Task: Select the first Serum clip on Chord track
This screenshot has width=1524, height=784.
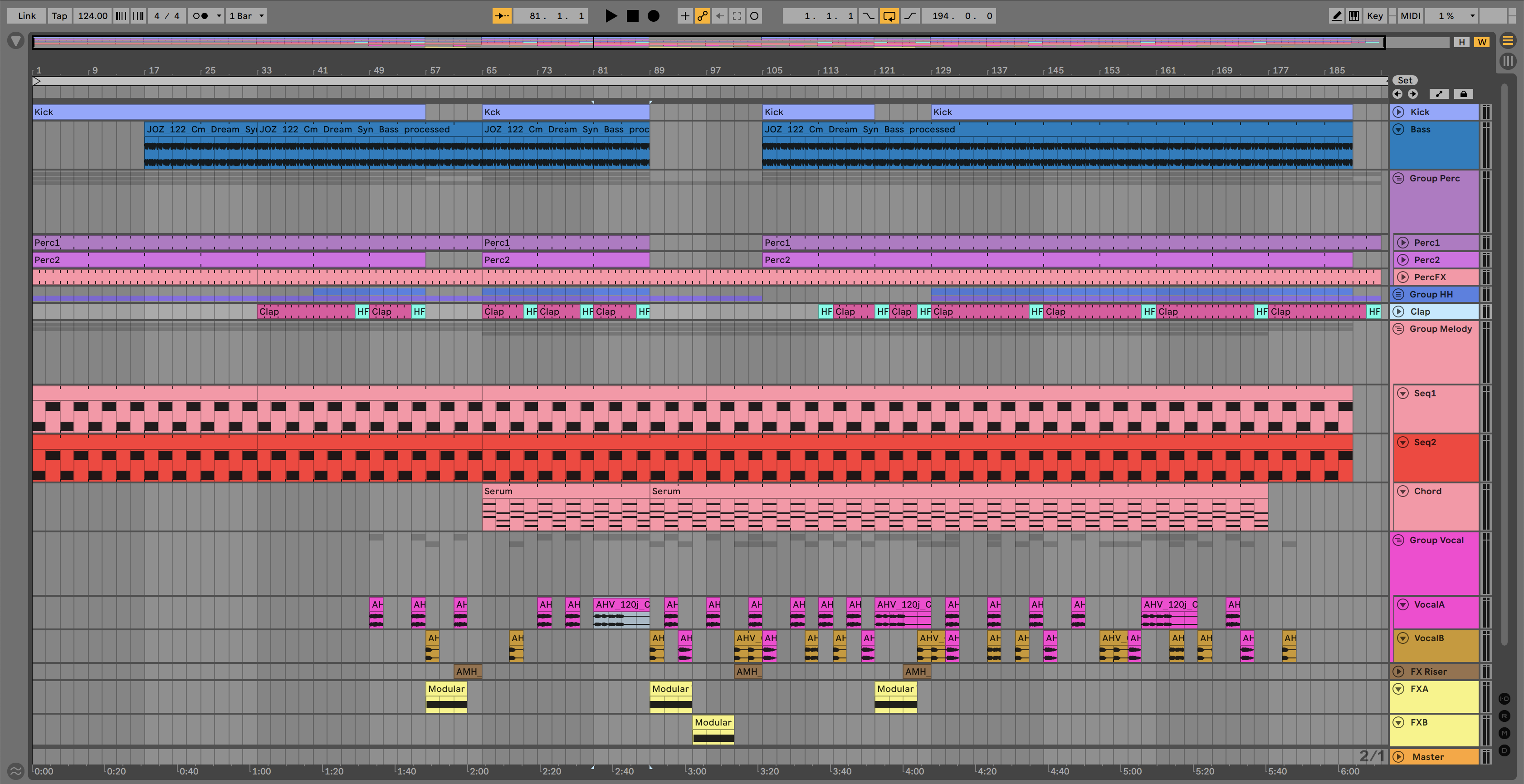Action: click(565, 492)
